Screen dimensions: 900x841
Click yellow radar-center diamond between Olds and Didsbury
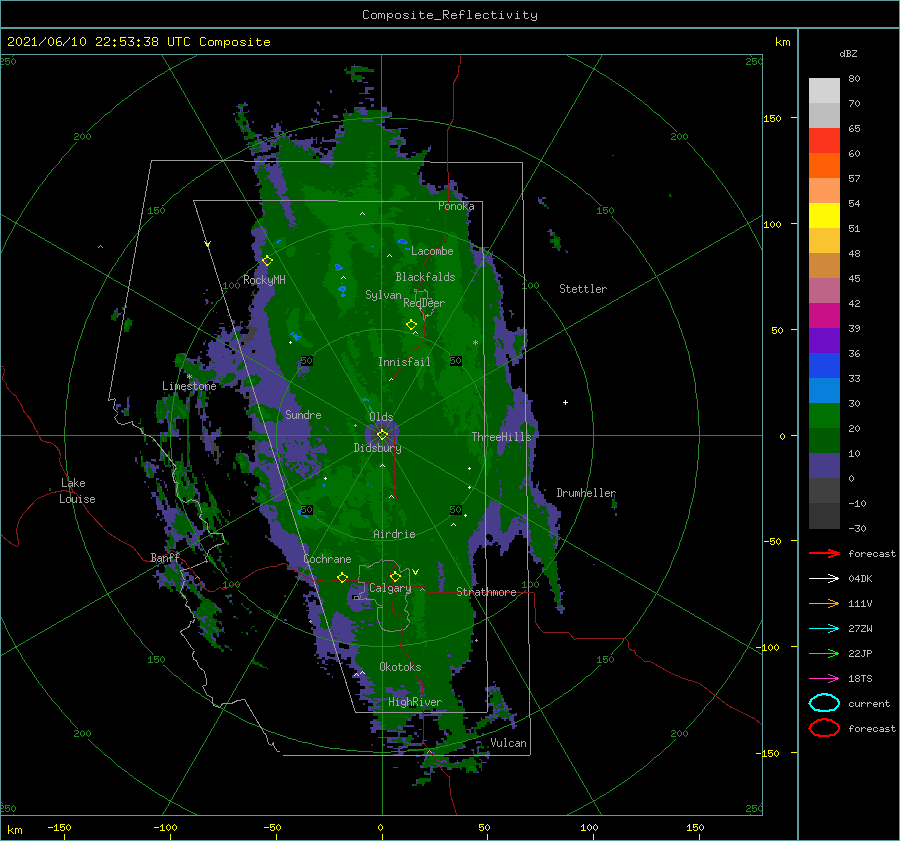[382, 435]
